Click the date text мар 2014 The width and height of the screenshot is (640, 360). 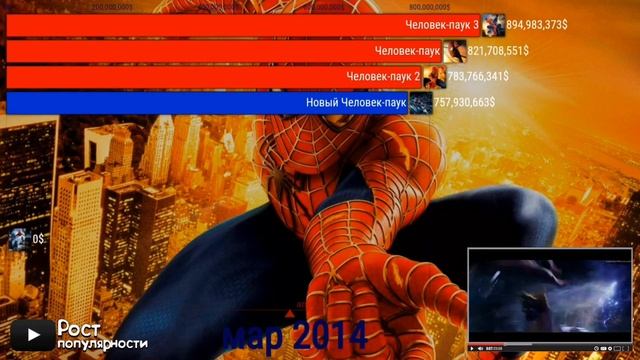coord(295,336)
